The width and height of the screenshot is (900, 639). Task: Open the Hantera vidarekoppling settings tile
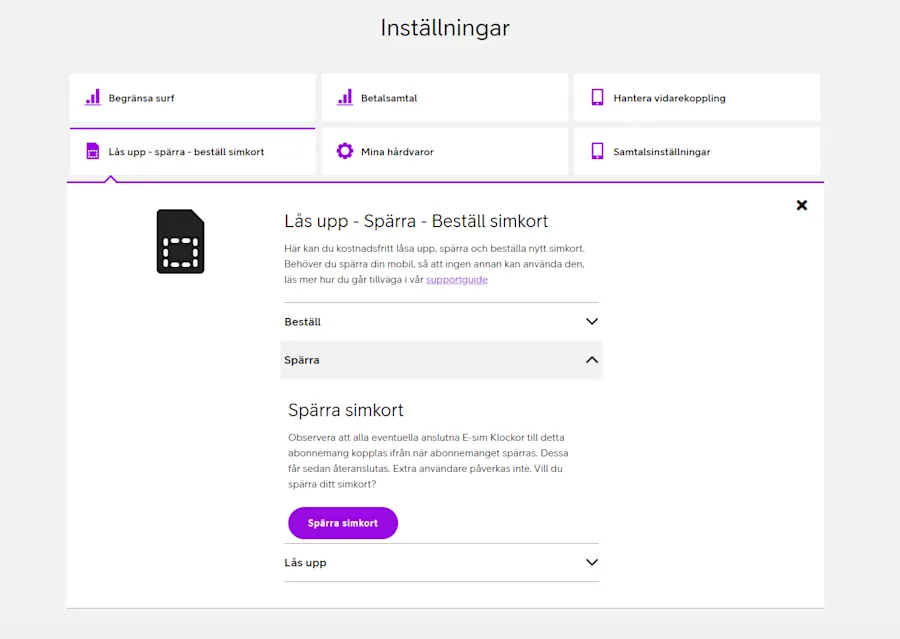pos(697,97)
